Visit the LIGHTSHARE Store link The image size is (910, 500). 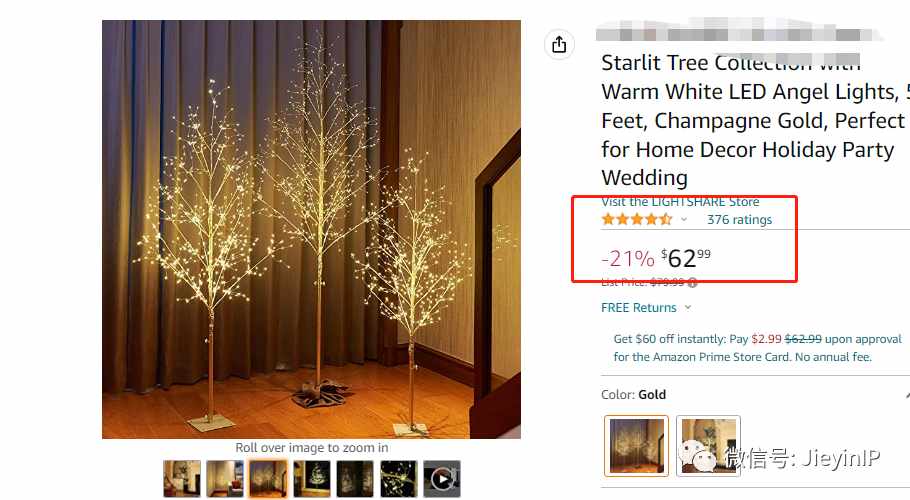(x=680, y=202)
